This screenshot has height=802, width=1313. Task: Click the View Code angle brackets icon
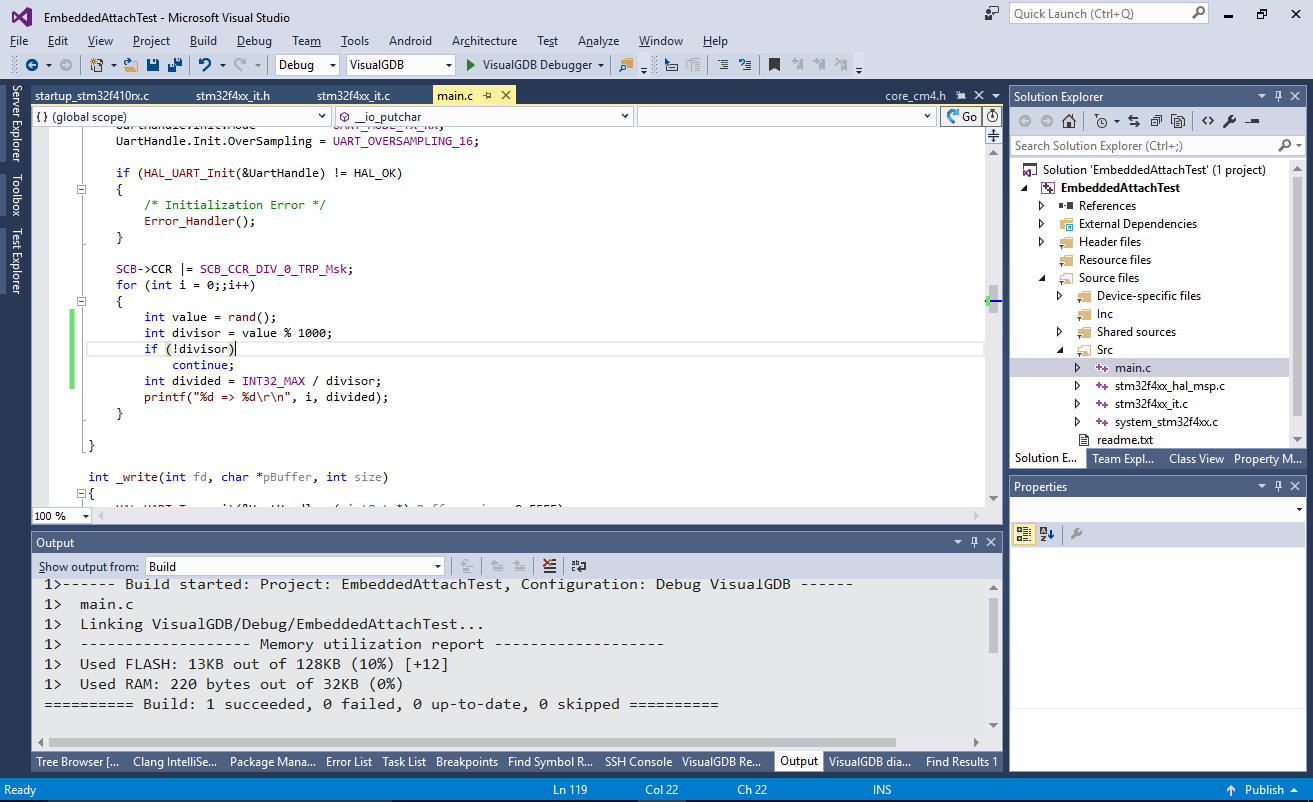pos(1208,121)
